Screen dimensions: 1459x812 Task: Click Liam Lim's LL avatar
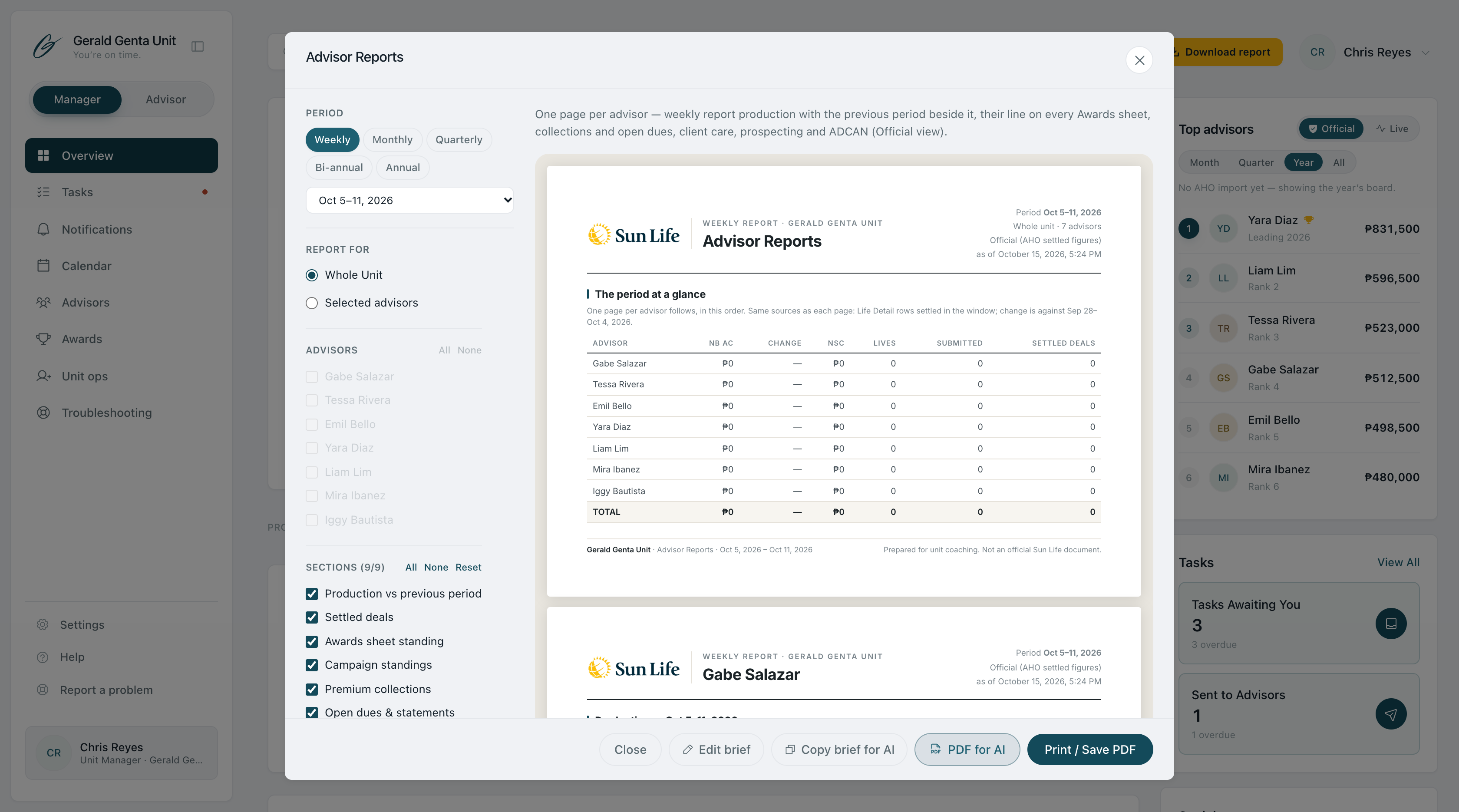(x=1223, y=278)
